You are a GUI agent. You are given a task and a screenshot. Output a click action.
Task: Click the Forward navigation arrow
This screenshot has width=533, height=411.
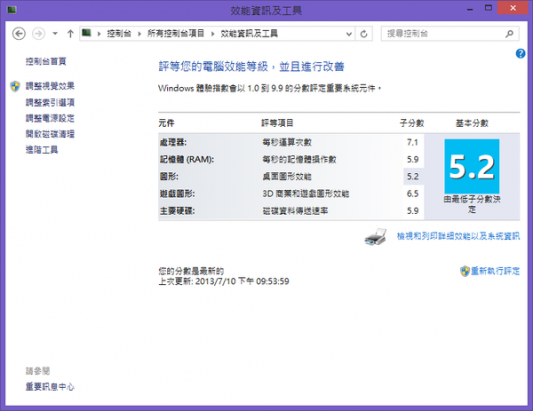38,34
